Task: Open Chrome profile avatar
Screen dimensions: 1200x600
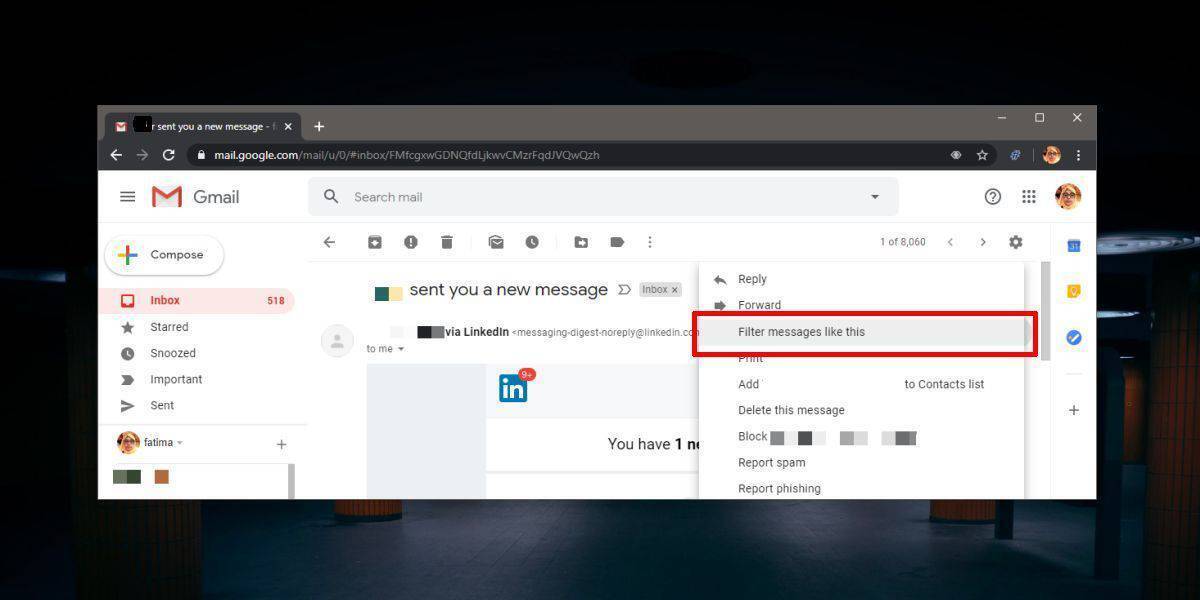Action: pyautogui.click(x=1052, y=155)
